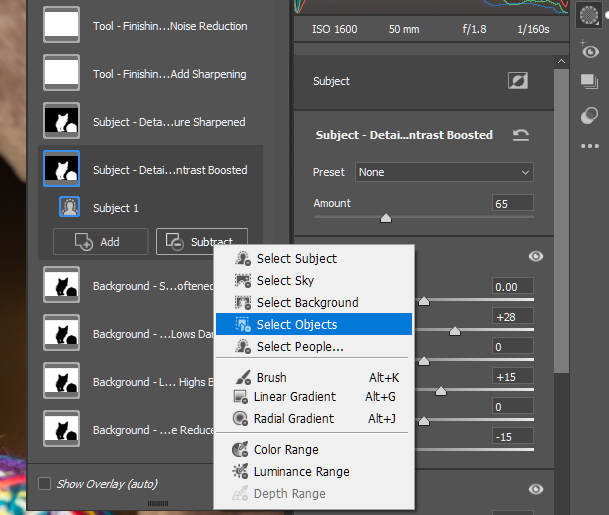Click the Red Eye removal tool icon
Viewport: 609px width, 515px height.
click(x=589, y=50)
